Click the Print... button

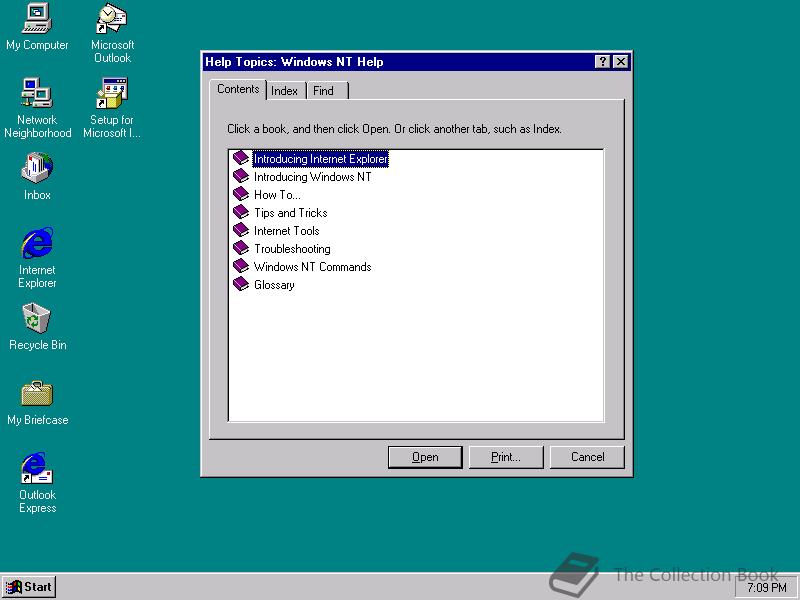click(506, 457)
